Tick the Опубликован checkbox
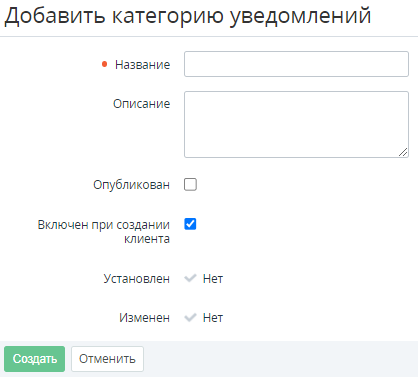Viewport: 418px width, 377px height. [x=190, y=184]
